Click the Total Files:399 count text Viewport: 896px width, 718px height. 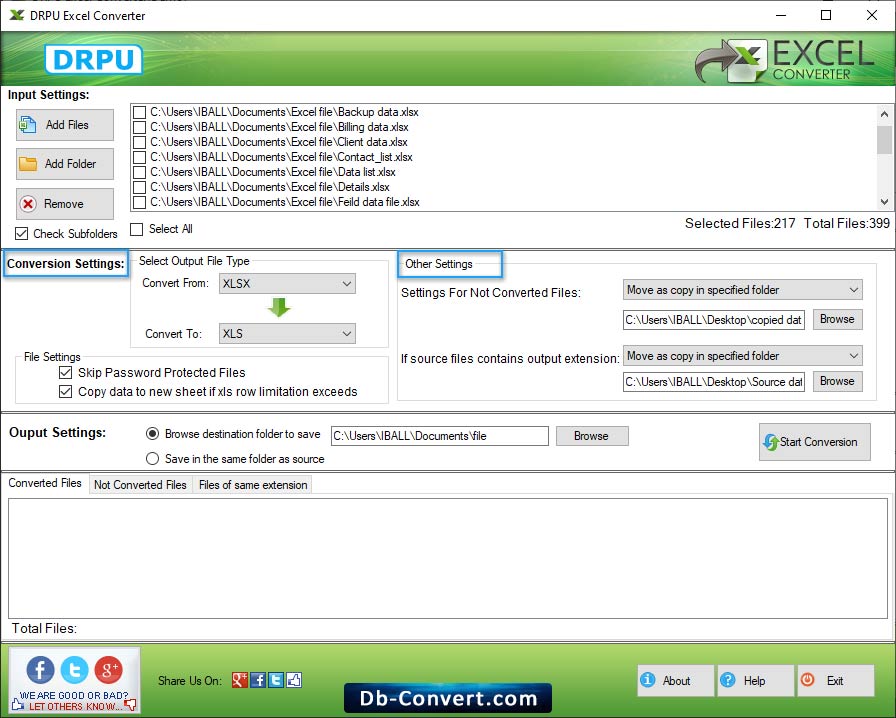point(847,223)
